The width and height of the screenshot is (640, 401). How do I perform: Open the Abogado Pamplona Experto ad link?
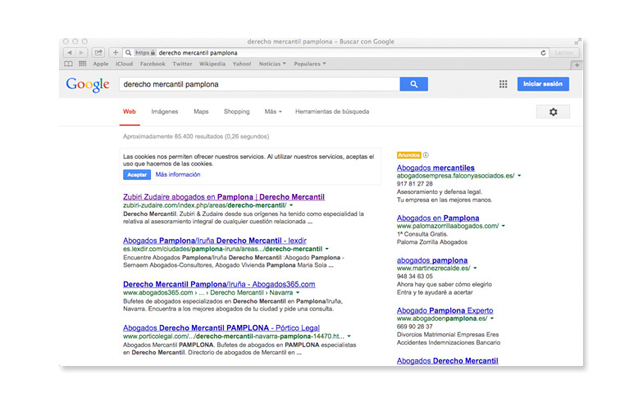tap(445, 310)
